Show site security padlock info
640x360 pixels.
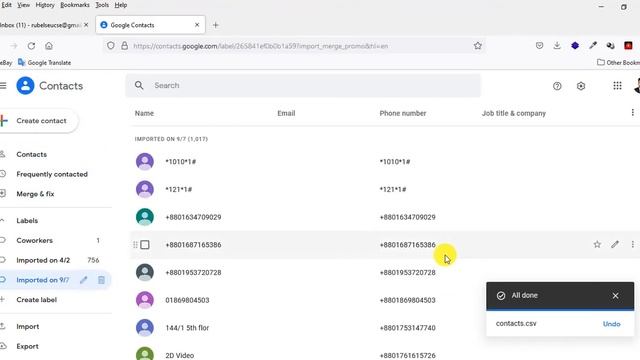124,46
